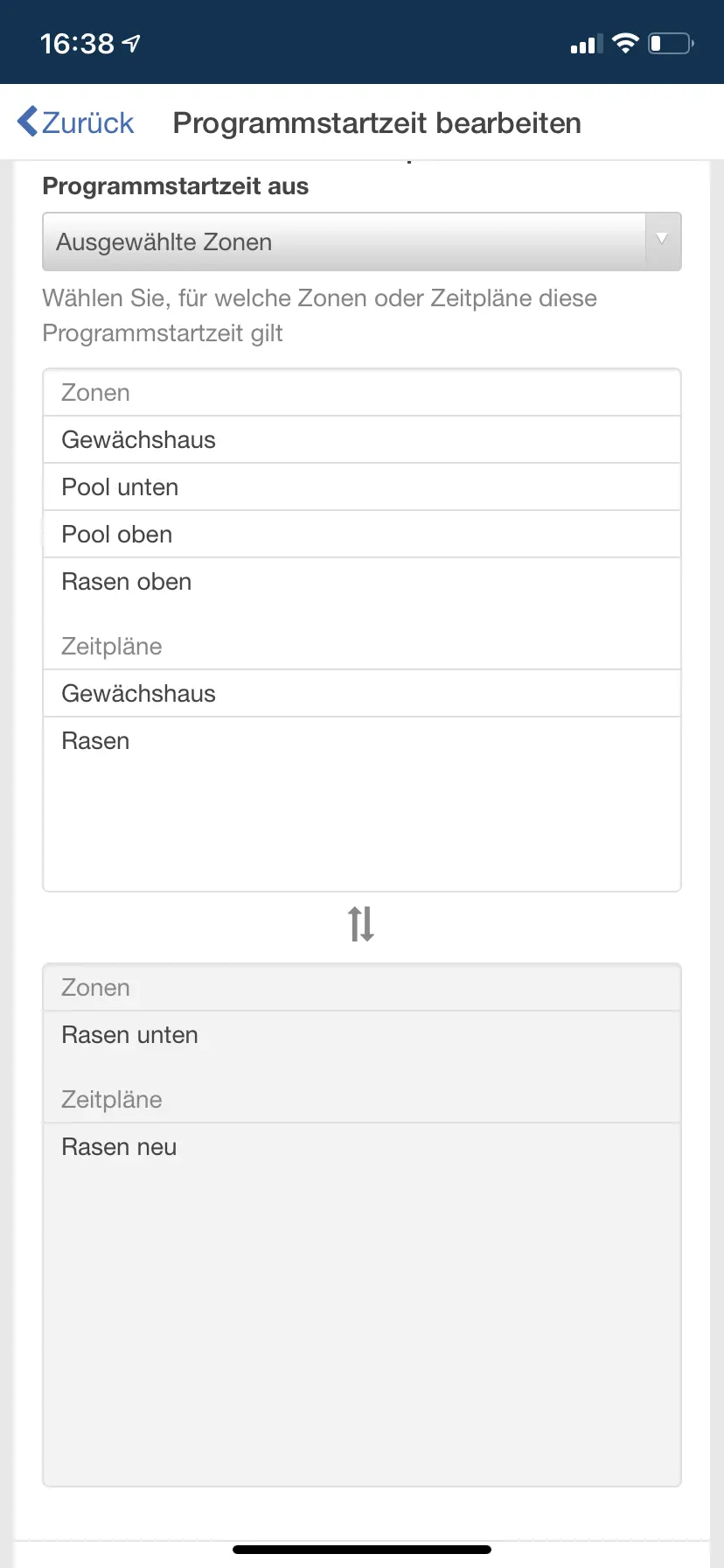Tap the Wi-Fi status icon
This screenshot has height=1568, width=724.
point(625,43)
